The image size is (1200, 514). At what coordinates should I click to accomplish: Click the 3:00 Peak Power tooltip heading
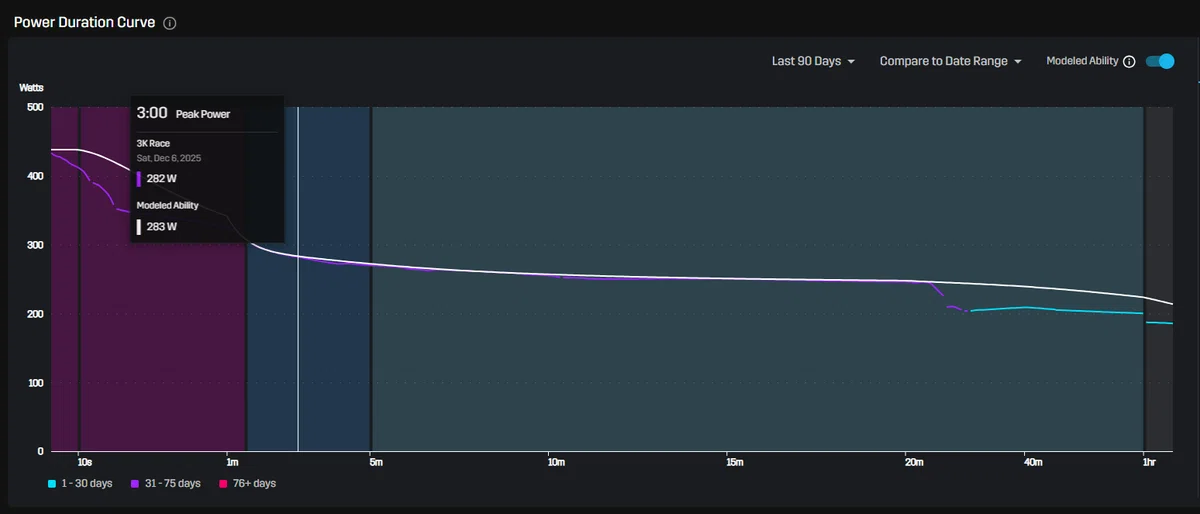183,114
